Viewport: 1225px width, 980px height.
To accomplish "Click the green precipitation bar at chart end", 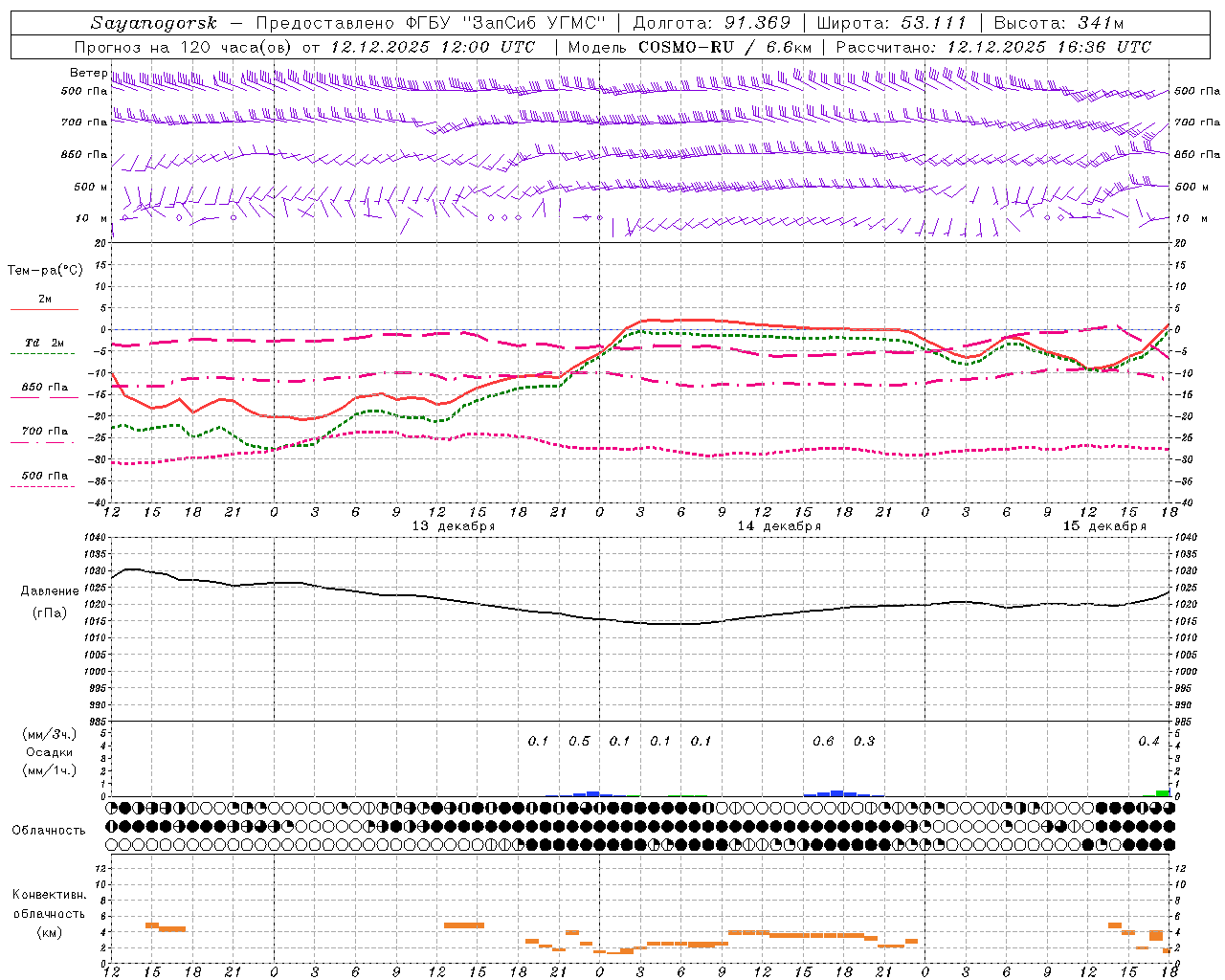I will tap(1162, 793).
